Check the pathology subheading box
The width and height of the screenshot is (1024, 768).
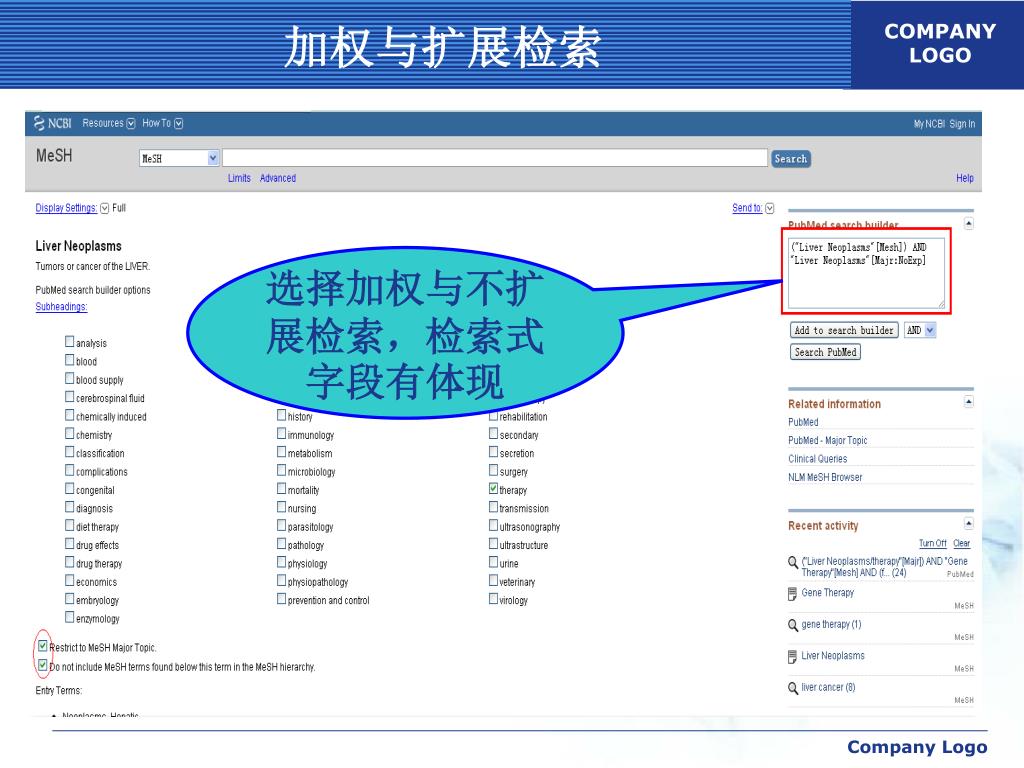tap(281, 543)
